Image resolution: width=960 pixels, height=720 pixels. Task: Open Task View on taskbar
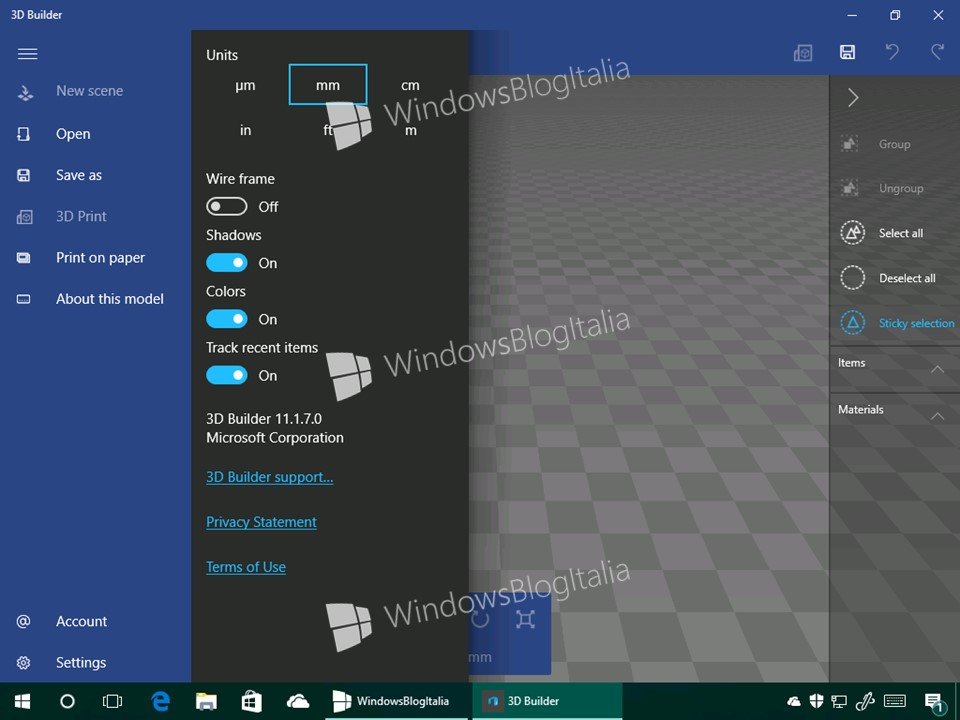112,701
